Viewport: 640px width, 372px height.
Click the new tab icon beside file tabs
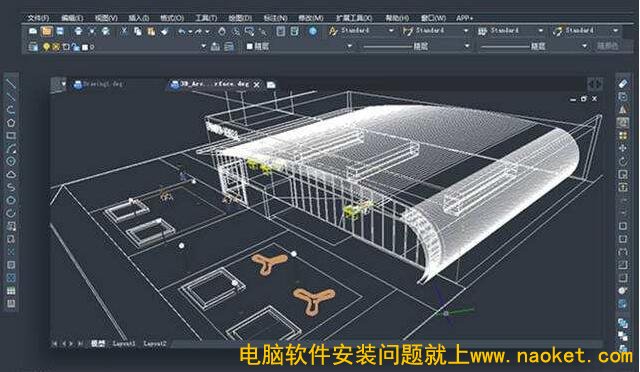pyautogui.click(x=271, y=85)
